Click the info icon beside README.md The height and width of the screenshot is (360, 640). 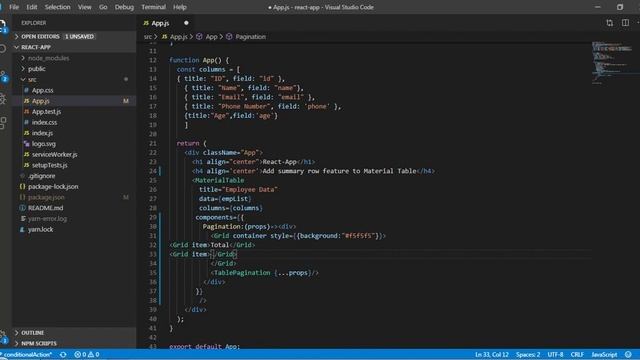pos(22,208)
